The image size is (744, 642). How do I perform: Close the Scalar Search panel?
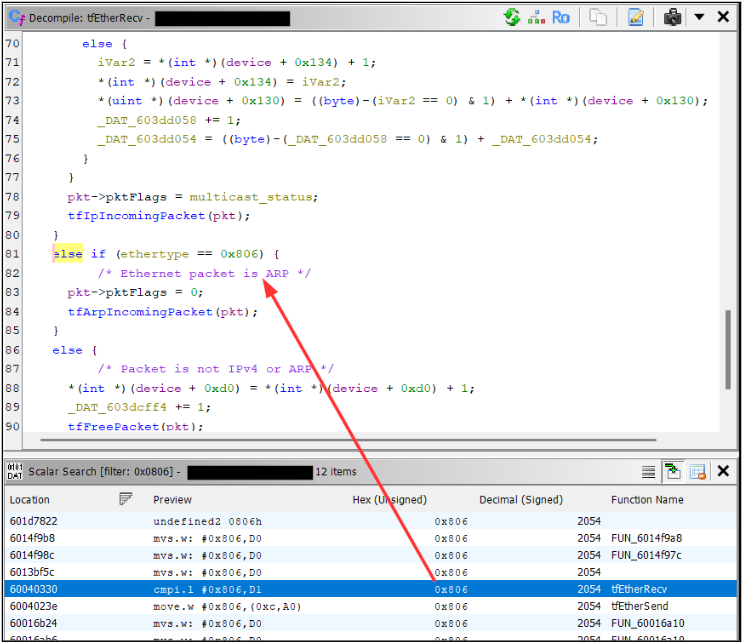(x=722, y=471)
